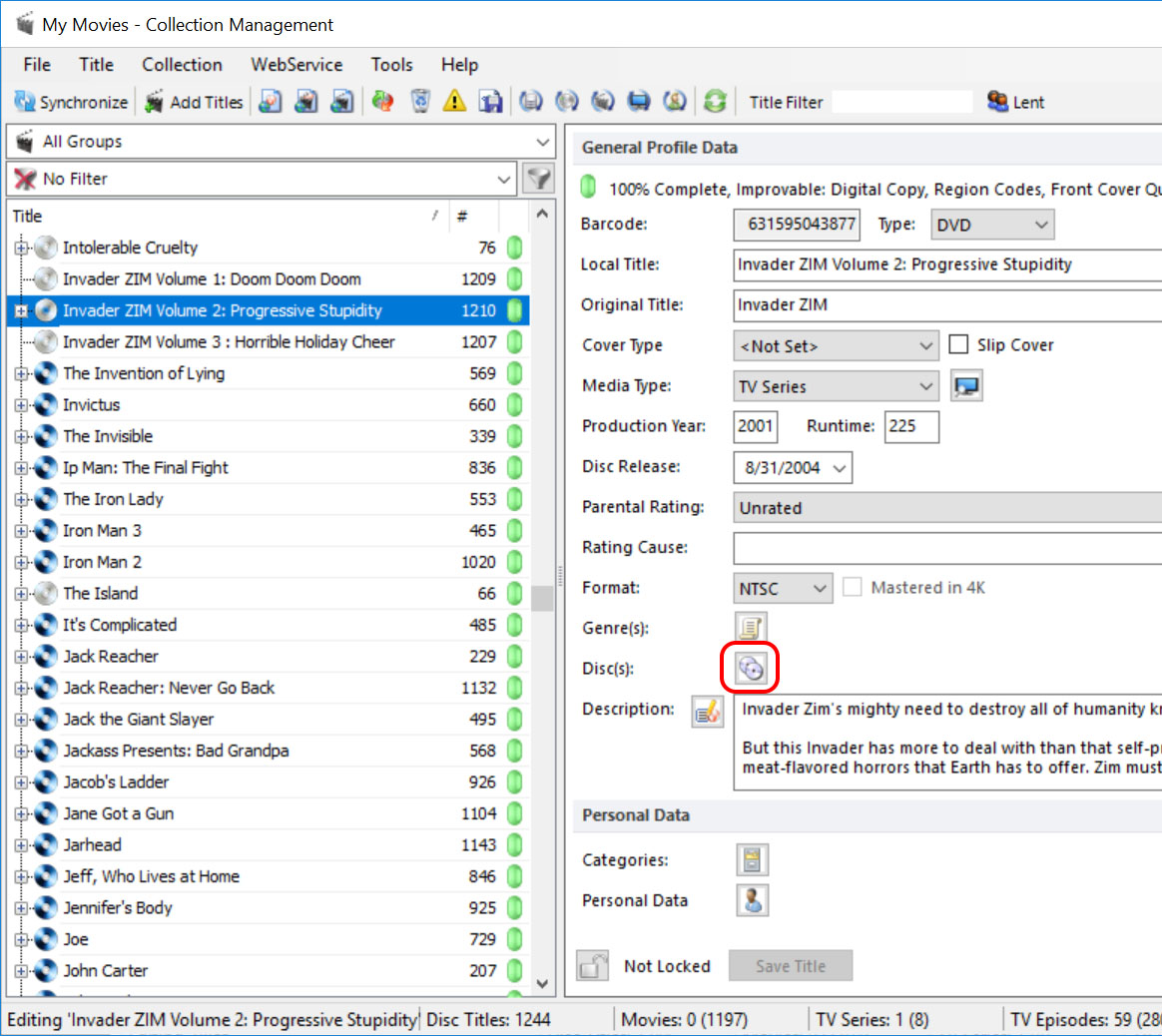Click the disc icon next to Iron Man 3
This screenshot has height=1036, width=1162.
[x=46, y=531]
